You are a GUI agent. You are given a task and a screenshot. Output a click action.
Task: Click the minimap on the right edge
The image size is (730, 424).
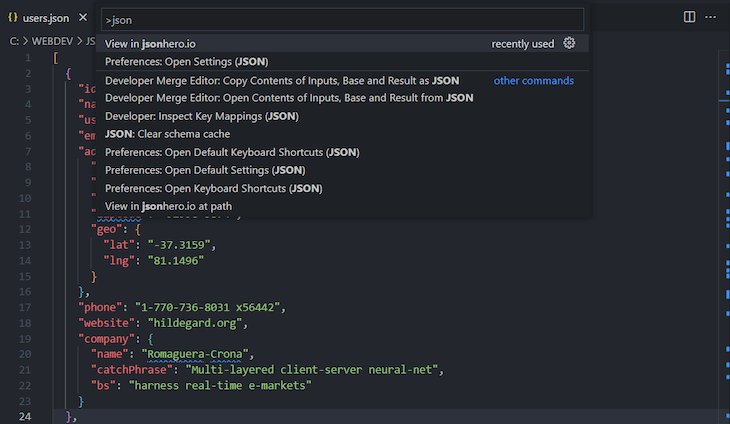[722, 200]
